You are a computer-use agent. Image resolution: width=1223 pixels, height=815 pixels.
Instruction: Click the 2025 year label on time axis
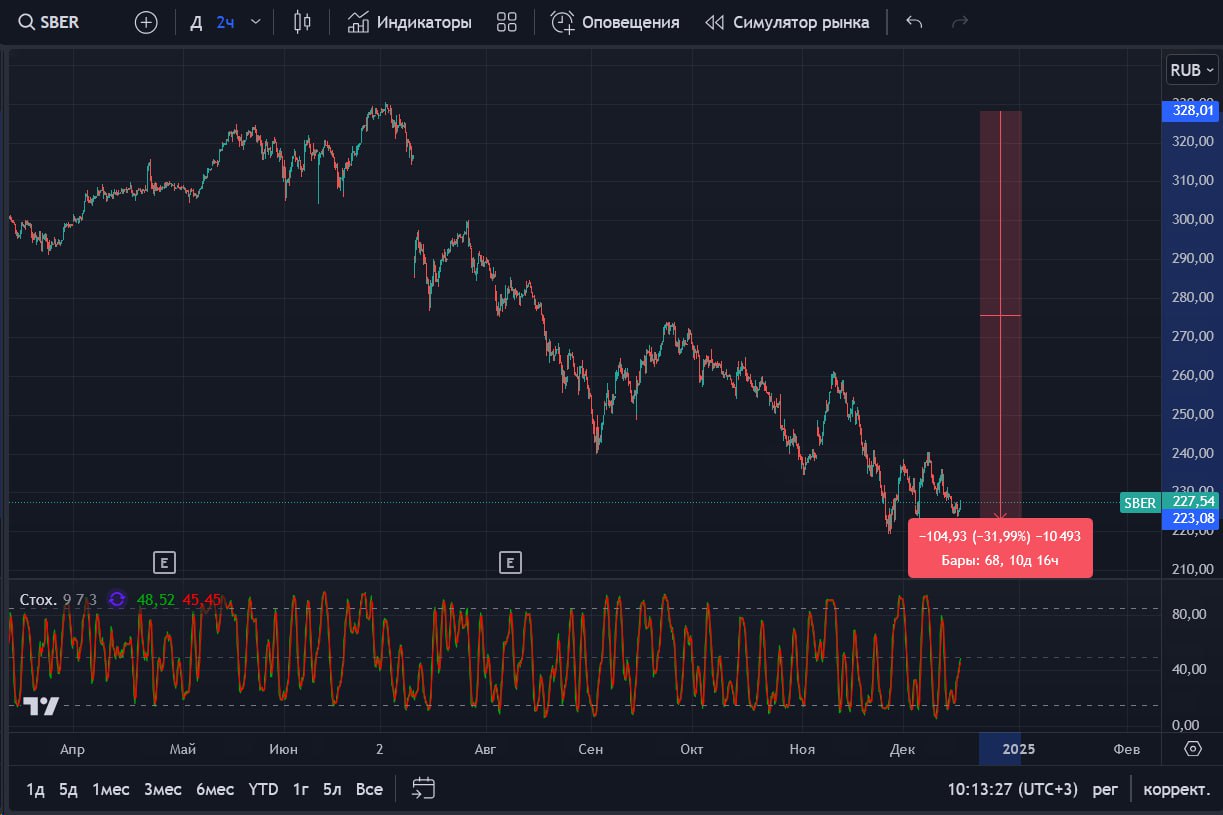[1019, 749]
